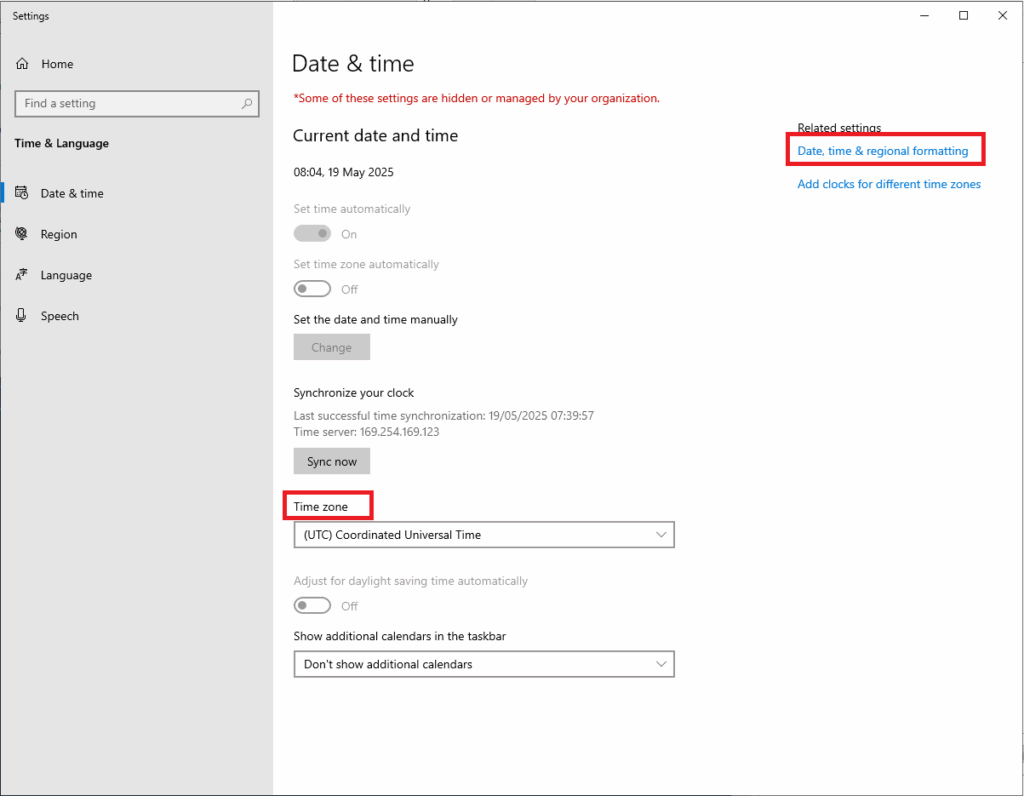This screenshot has height=796, width=1024.
Task: Click the Region globe icon
Action: coord(22,233)
